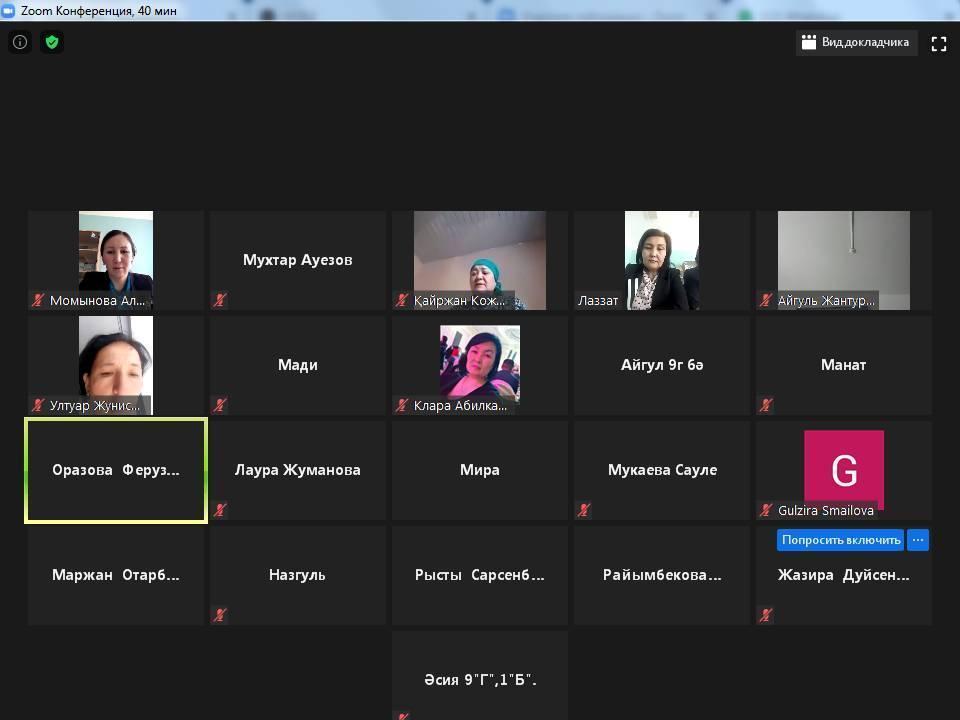
Task: Select the Мукаева Сауле name
Action: point(662,470)
